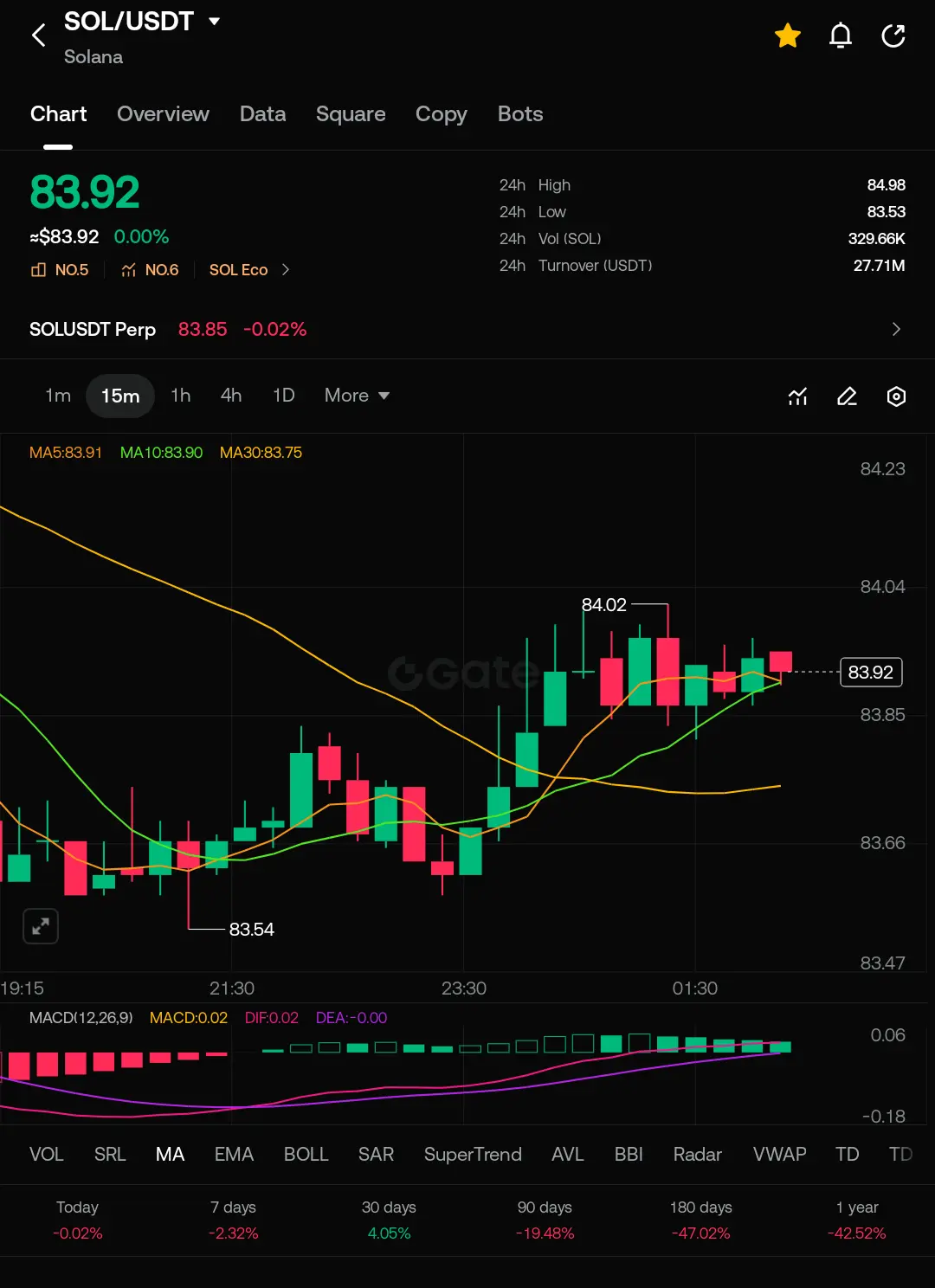935x1288 pixels.
Task: Toggle the SRL indicator
Action: point(110,1155)
